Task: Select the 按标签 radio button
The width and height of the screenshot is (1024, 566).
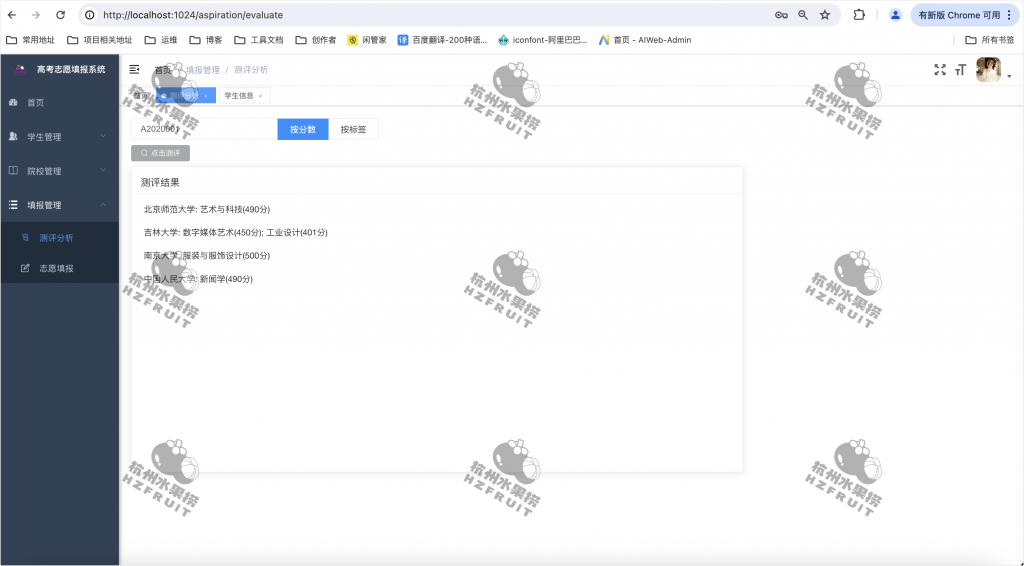Action: (353, 129)
